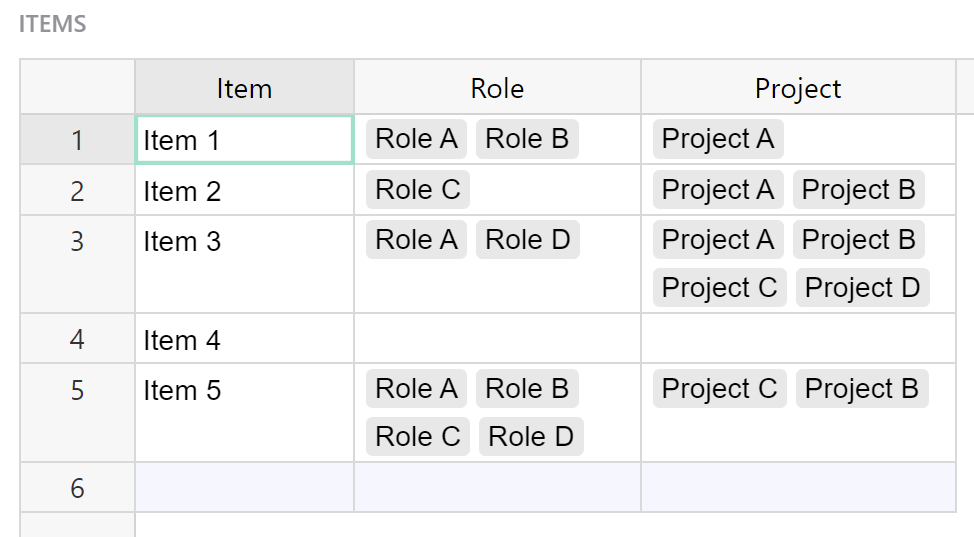Select row number 6 header
This screenshot has height=537, width=974.
point(77,487)
